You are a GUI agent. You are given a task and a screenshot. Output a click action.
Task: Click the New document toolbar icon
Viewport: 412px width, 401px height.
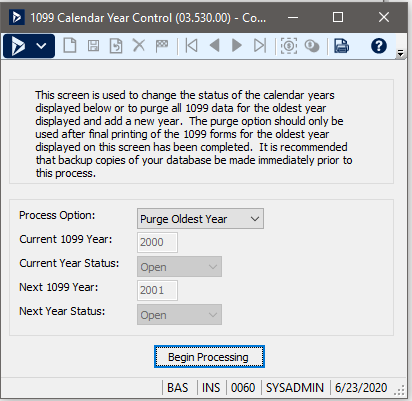pyautogui.click(x=70, y=45)
